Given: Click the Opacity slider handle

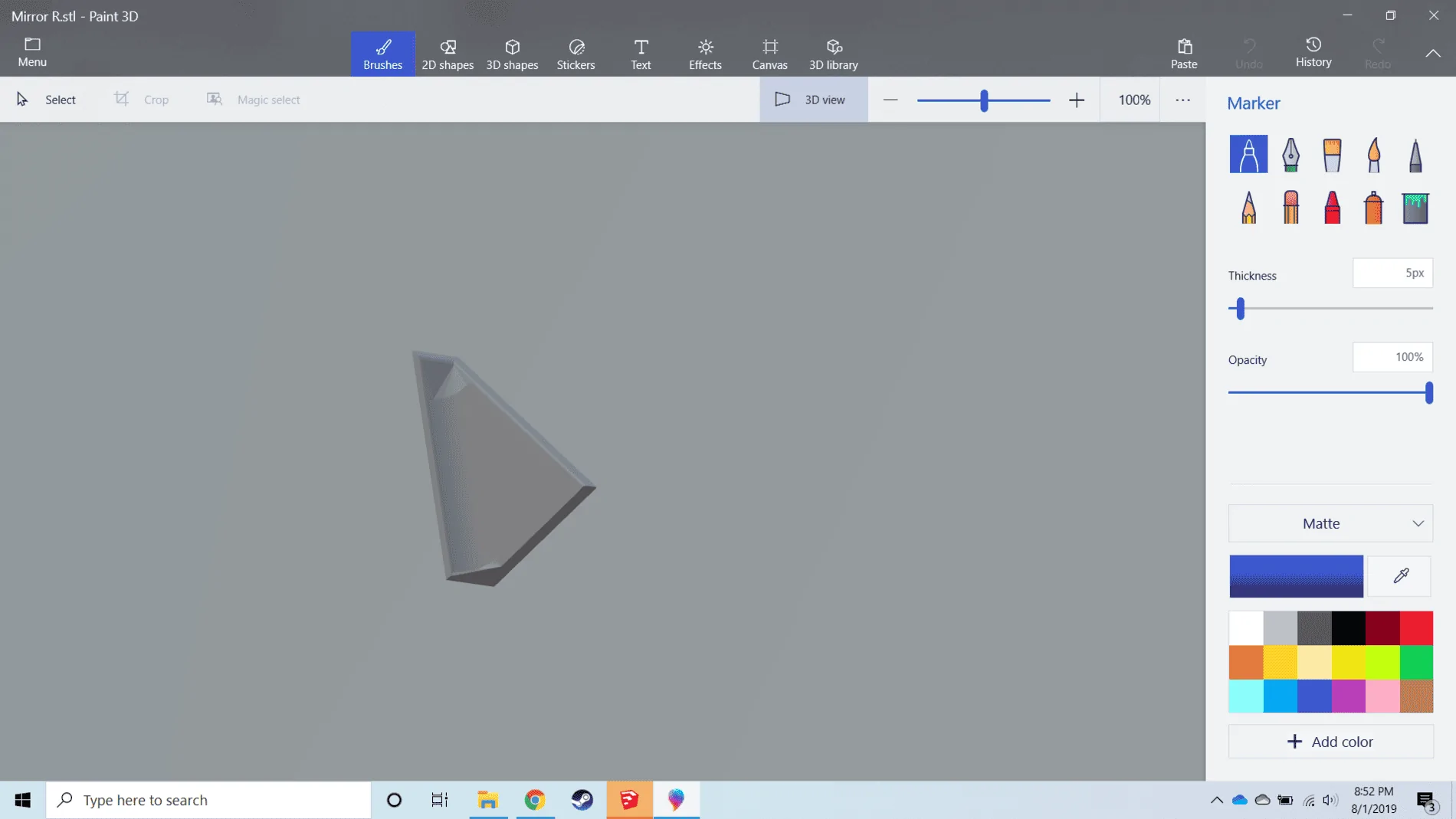Looking at the screenshot, I should coord(1428,393).
